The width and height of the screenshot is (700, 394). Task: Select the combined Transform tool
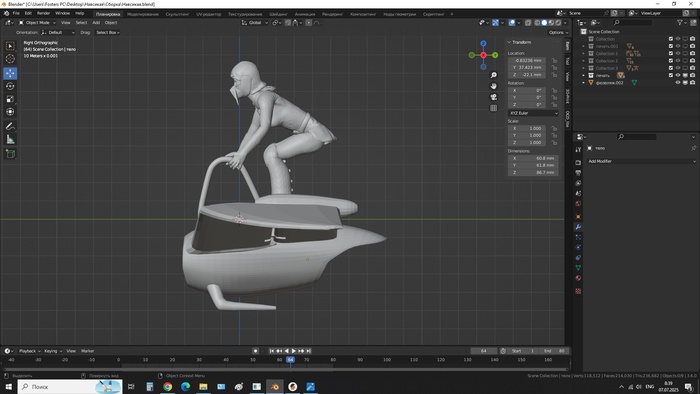point(10,112)
